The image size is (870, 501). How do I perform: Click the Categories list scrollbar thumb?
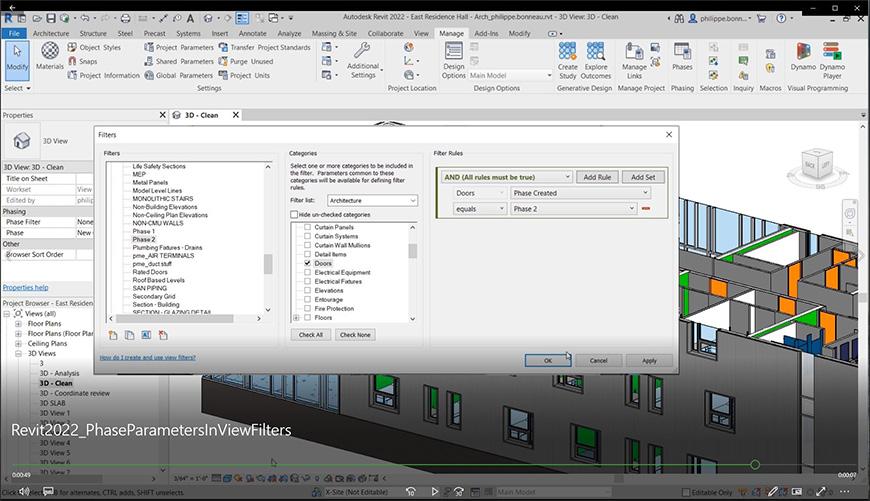click(x=412, y=251)
